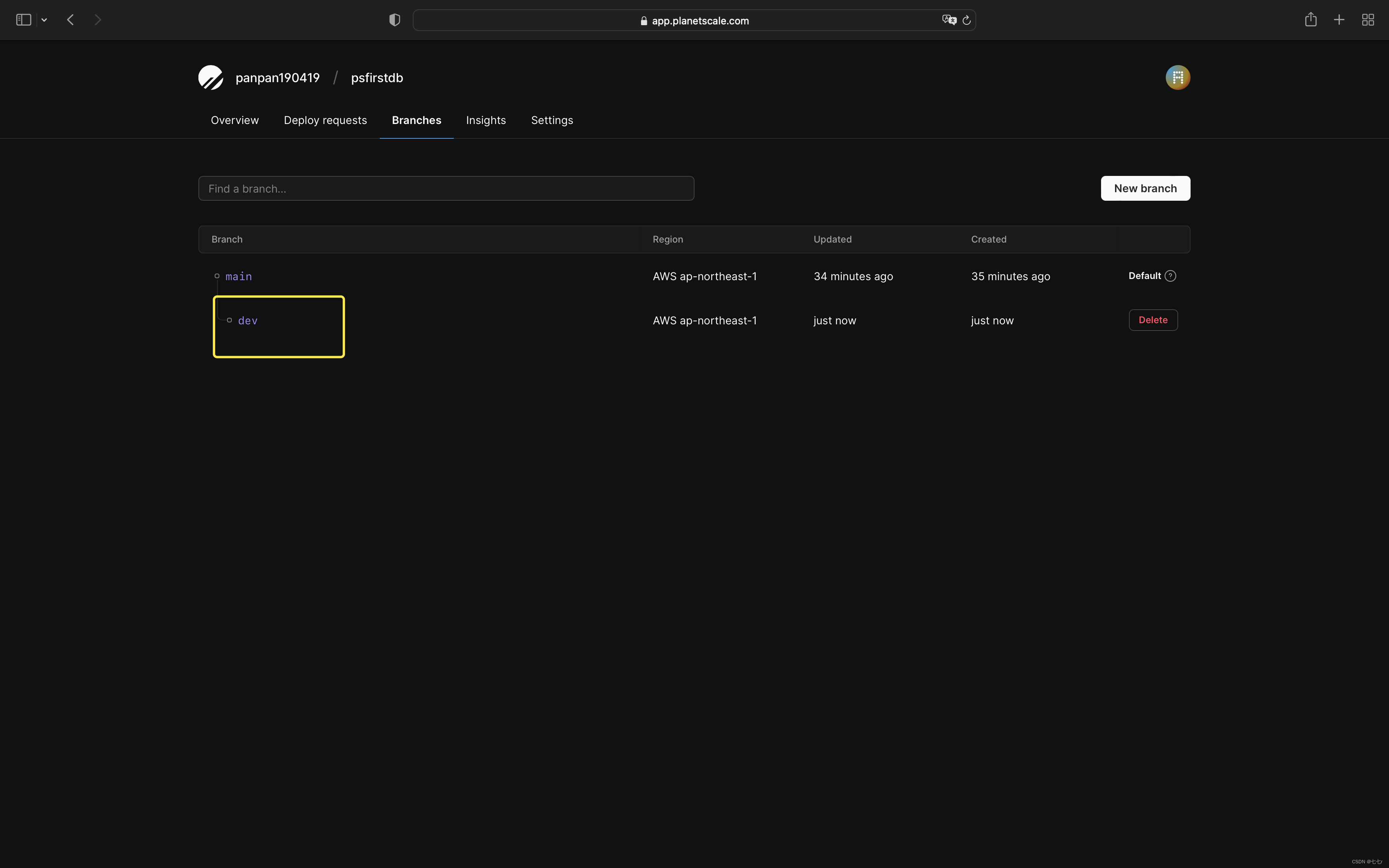Click the panpan190419 organization link
1389x868 pixels.
coord(278,78)
